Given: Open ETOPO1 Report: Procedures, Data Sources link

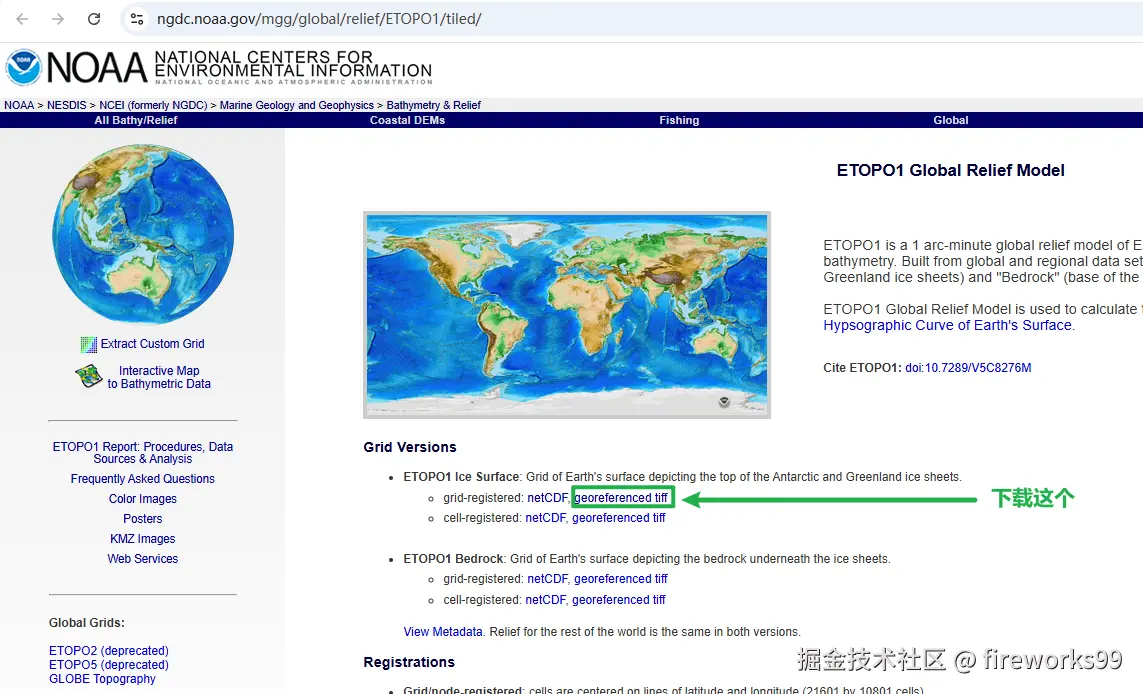Looking at the screenshot, I should [143, 453].
